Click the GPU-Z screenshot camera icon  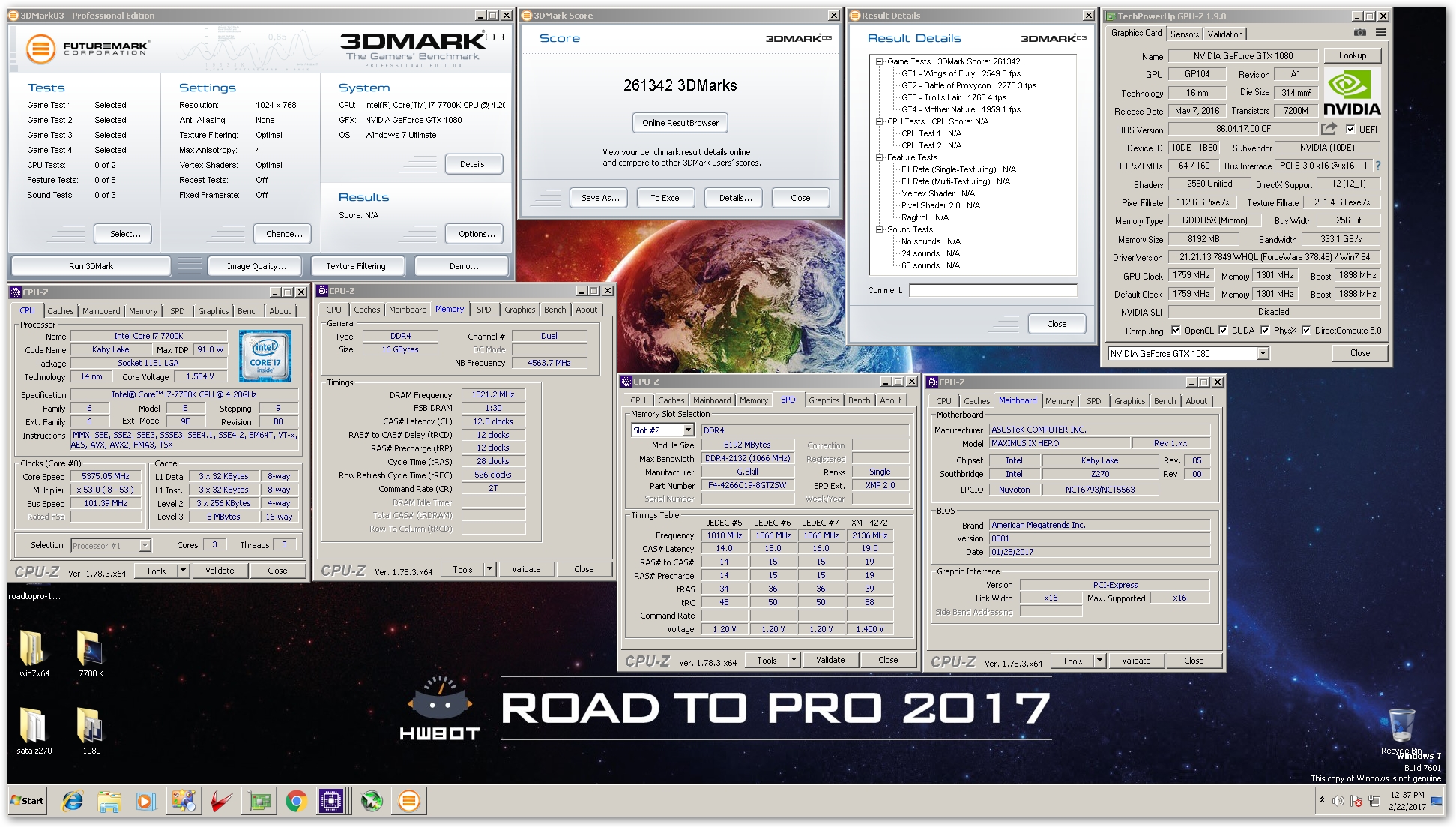click(x=1360, y=33)
